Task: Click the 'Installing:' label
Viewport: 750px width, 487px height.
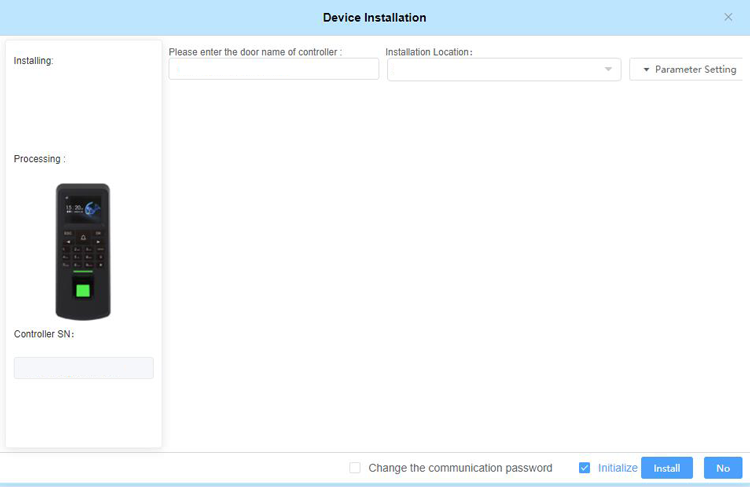Action: coord(33,61)
